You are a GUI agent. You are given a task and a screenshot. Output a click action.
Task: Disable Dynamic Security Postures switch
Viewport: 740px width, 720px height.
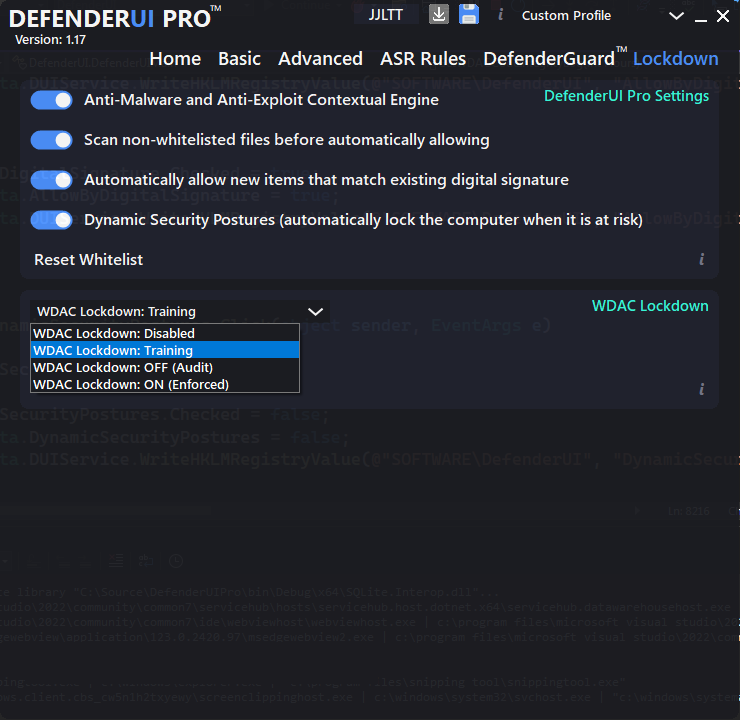(x=51, y=220)
